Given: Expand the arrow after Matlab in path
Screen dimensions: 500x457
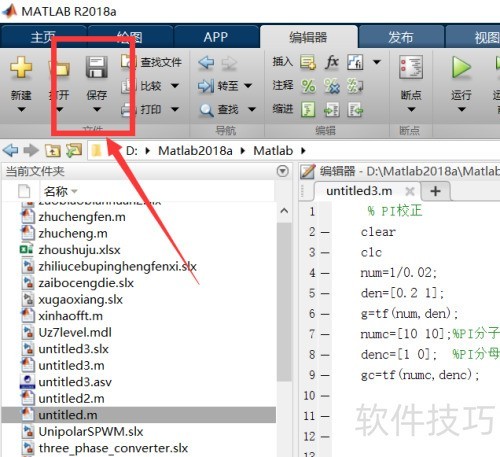Looking at the screenshot, I should point(303,151).
